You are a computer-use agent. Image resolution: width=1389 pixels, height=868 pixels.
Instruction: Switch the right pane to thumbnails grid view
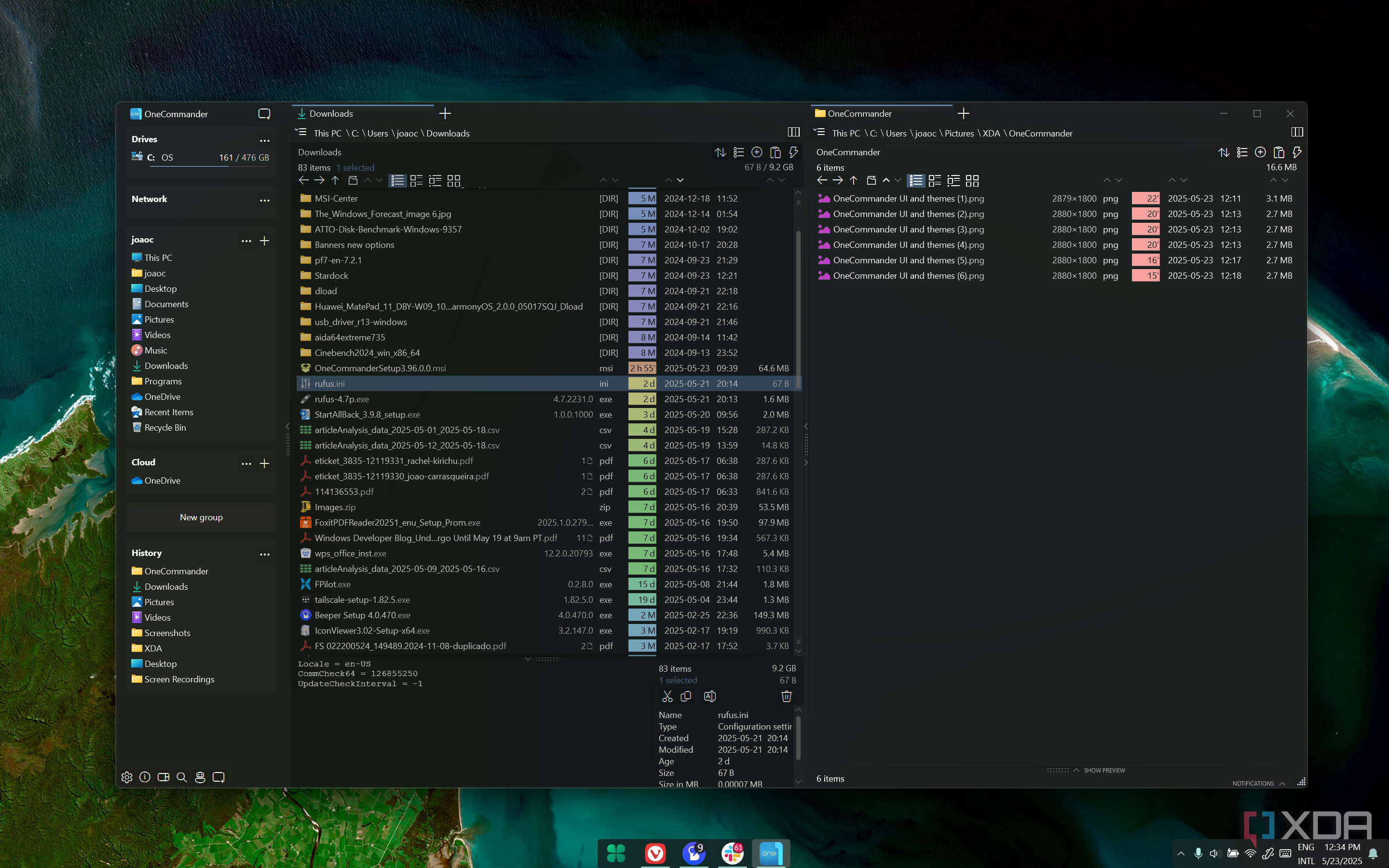coord(972,180)
